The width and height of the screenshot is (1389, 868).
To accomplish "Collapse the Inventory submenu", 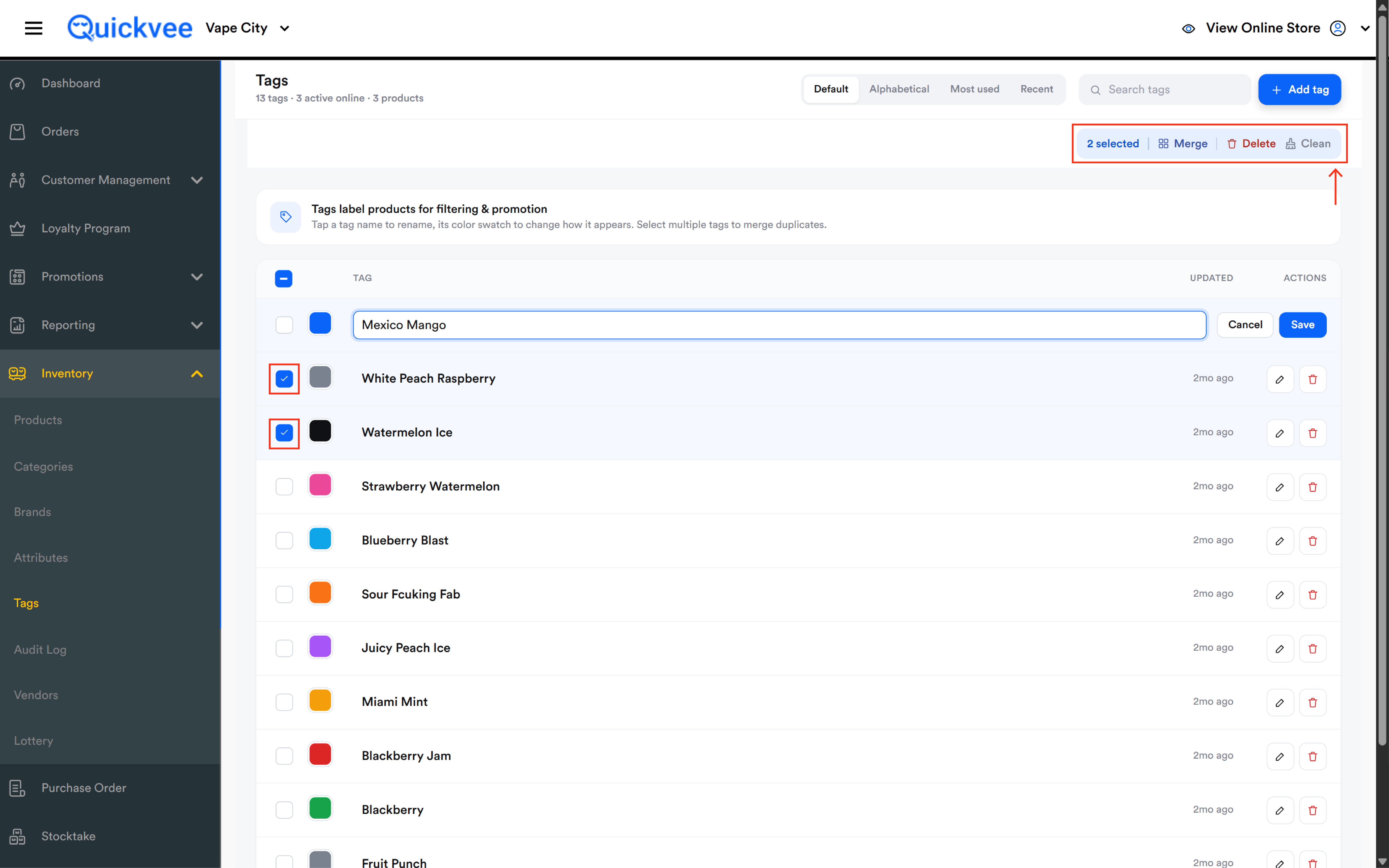I will tap(197, 374).
